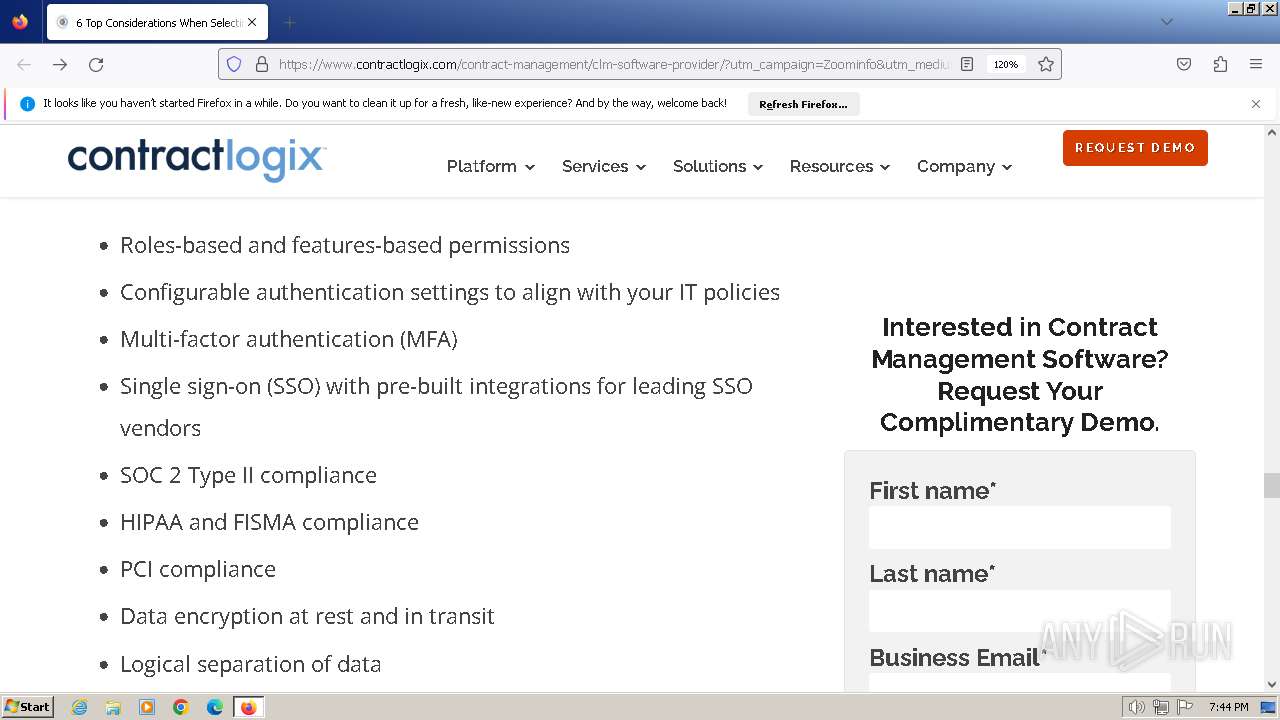
Task: Save page to Pocket icon
Action: [1184, 64]
